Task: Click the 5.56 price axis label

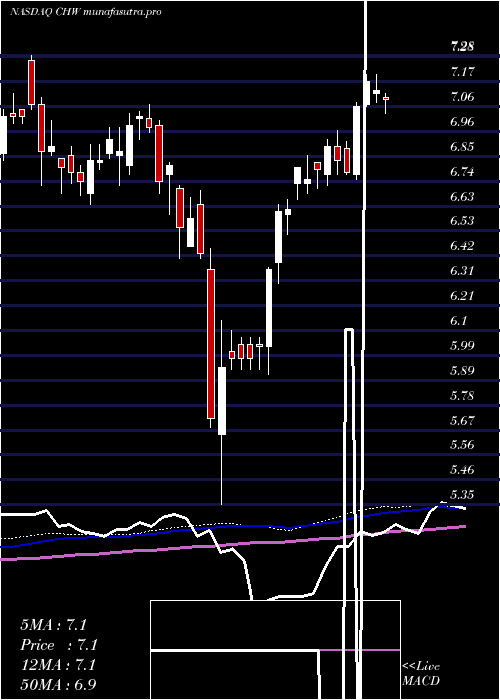Action: pyautogui.click(x=462, y=445)
